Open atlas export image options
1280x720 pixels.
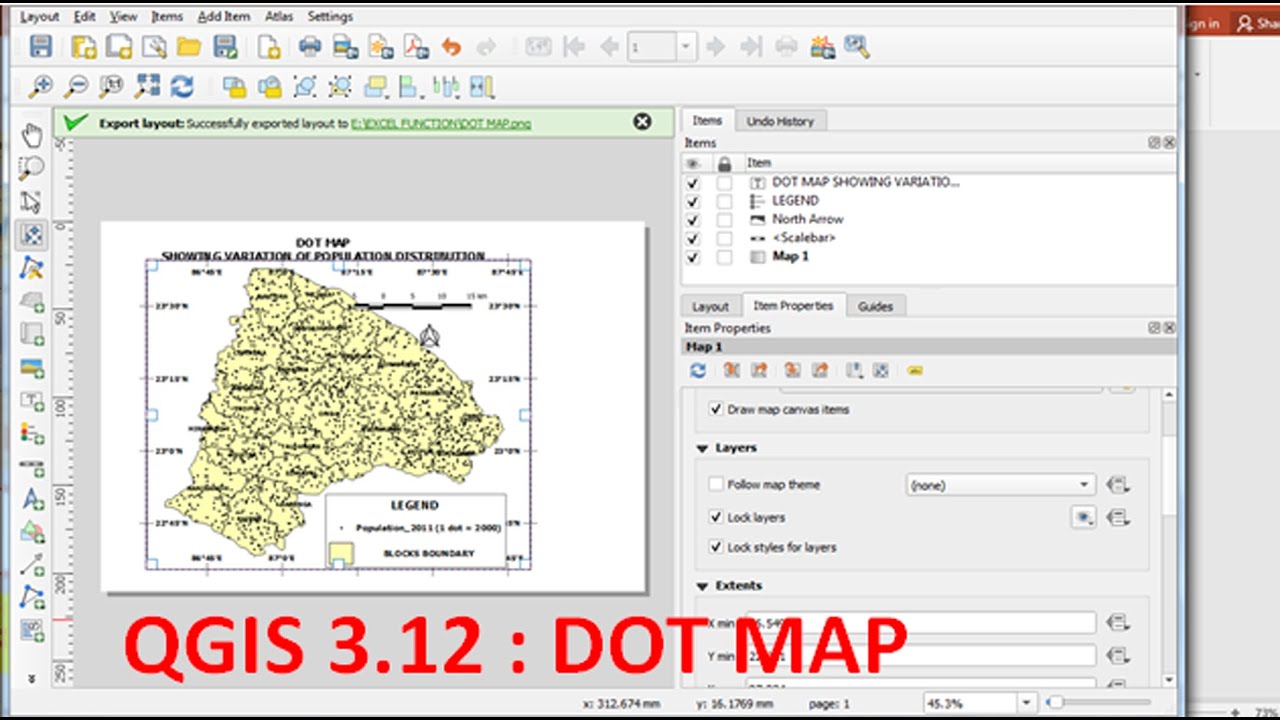click(822, 47)
